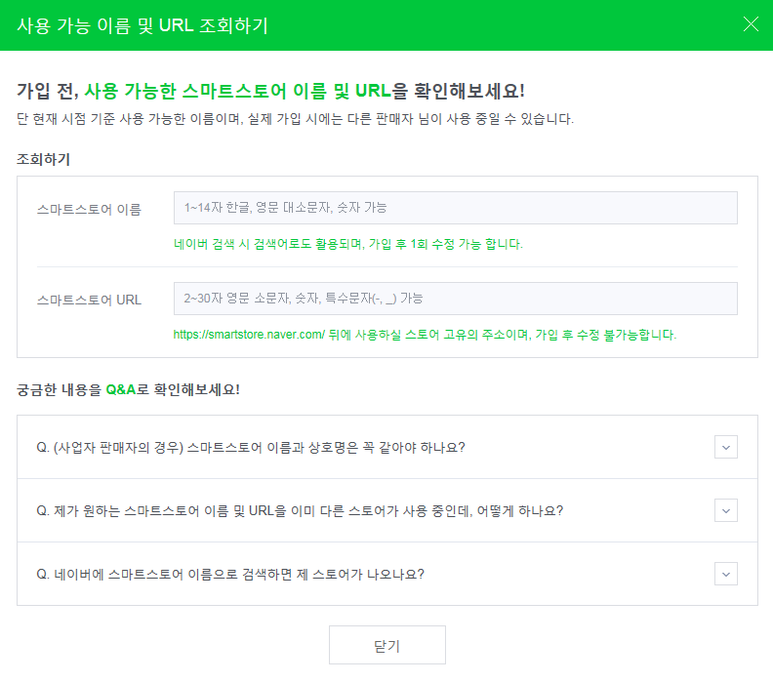773x682 pixels.
Task: Click the 닫기 button
Action: click(387, 645)
